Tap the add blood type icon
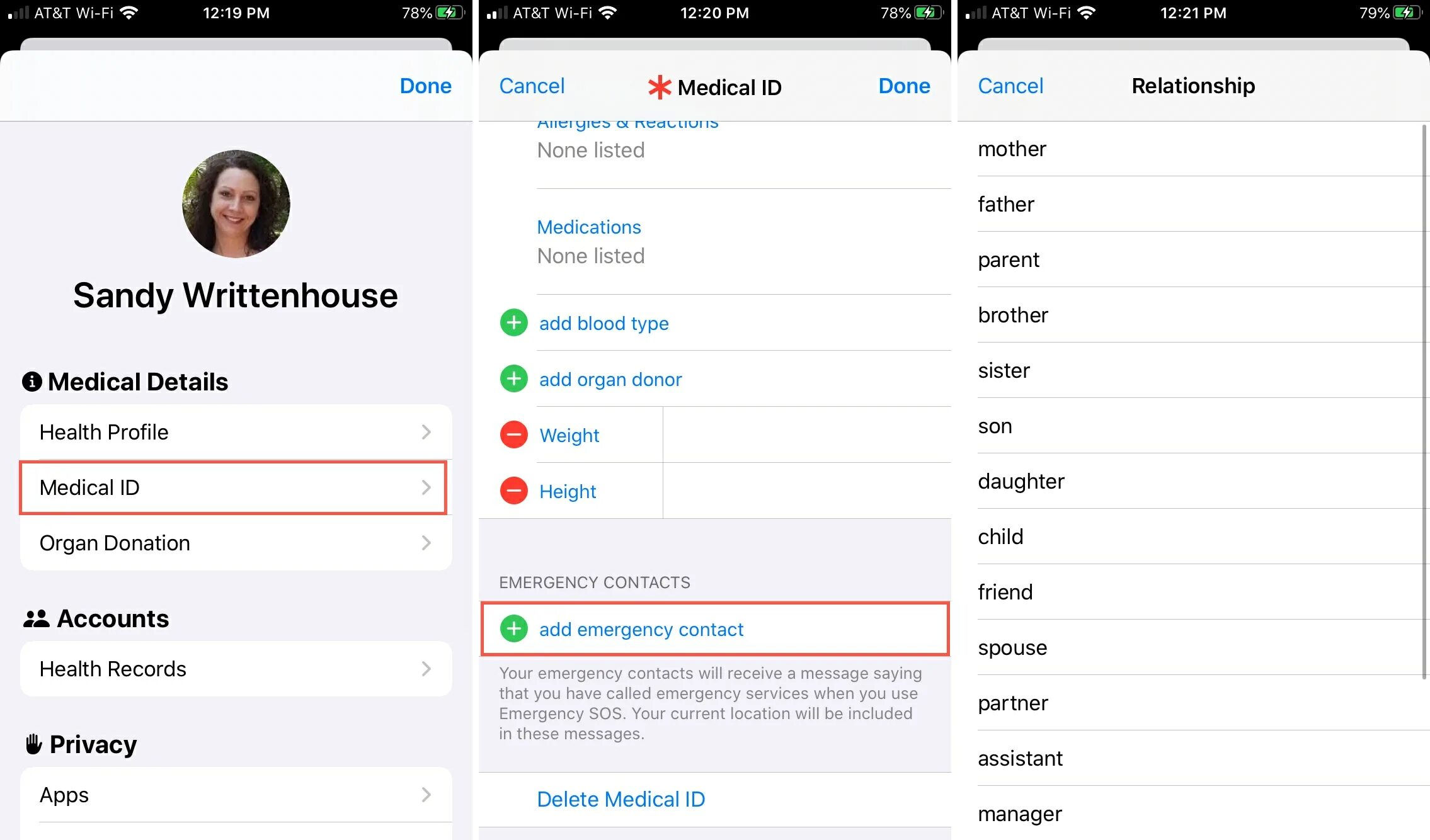This screenshot has height=840, width=1430. pyautogui.click(x=512, y=323)
